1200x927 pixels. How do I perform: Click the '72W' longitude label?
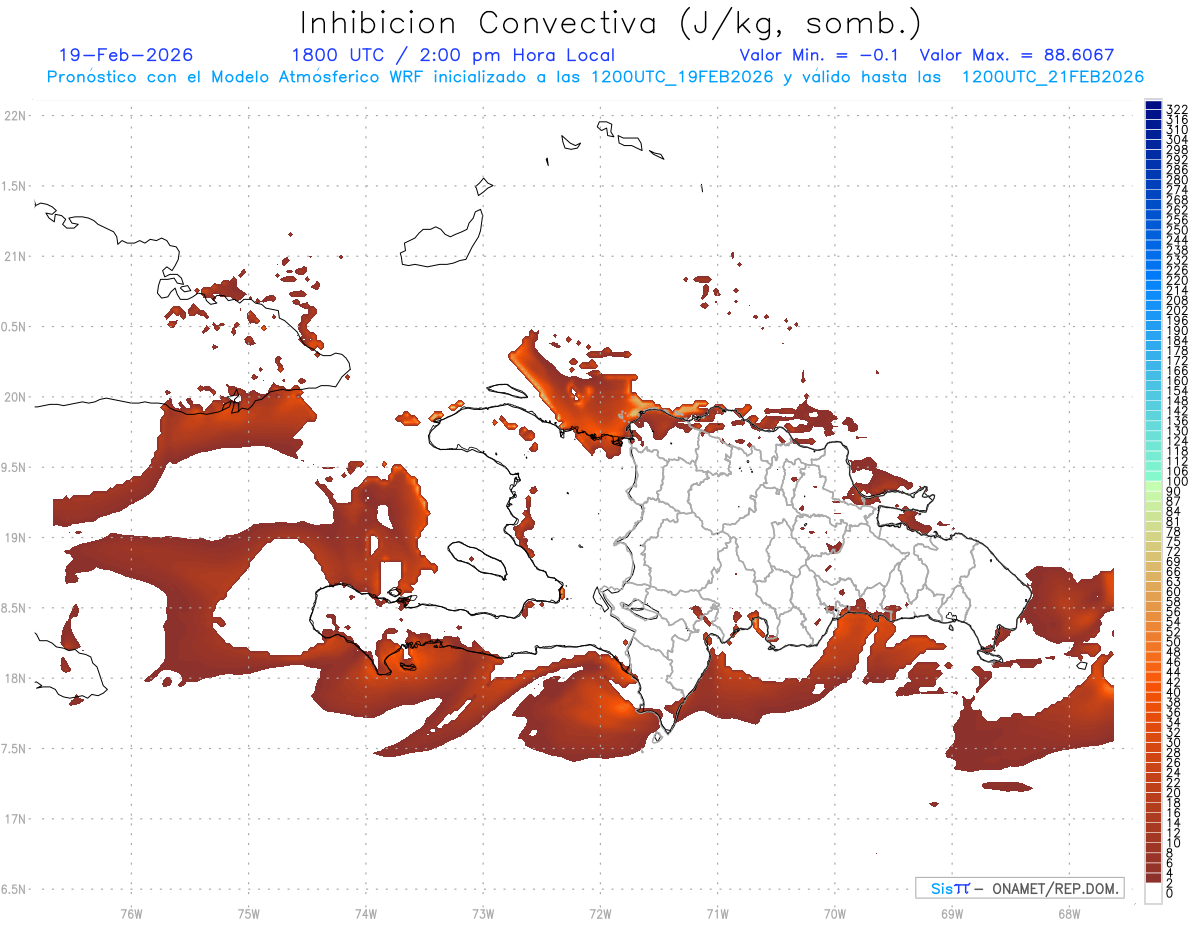click(x=600, y=913)
